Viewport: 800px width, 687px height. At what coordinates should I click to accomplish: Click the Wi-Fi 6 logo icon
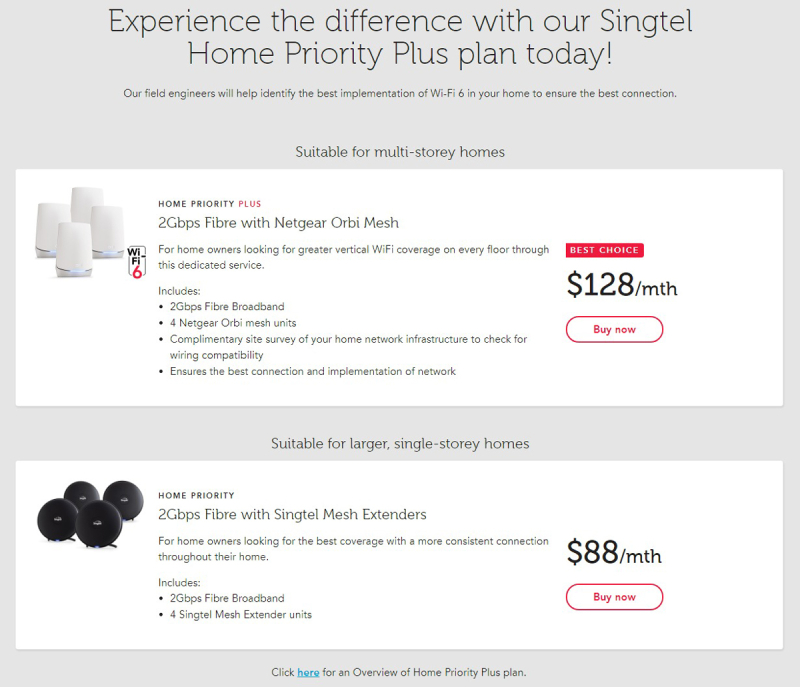137,262
